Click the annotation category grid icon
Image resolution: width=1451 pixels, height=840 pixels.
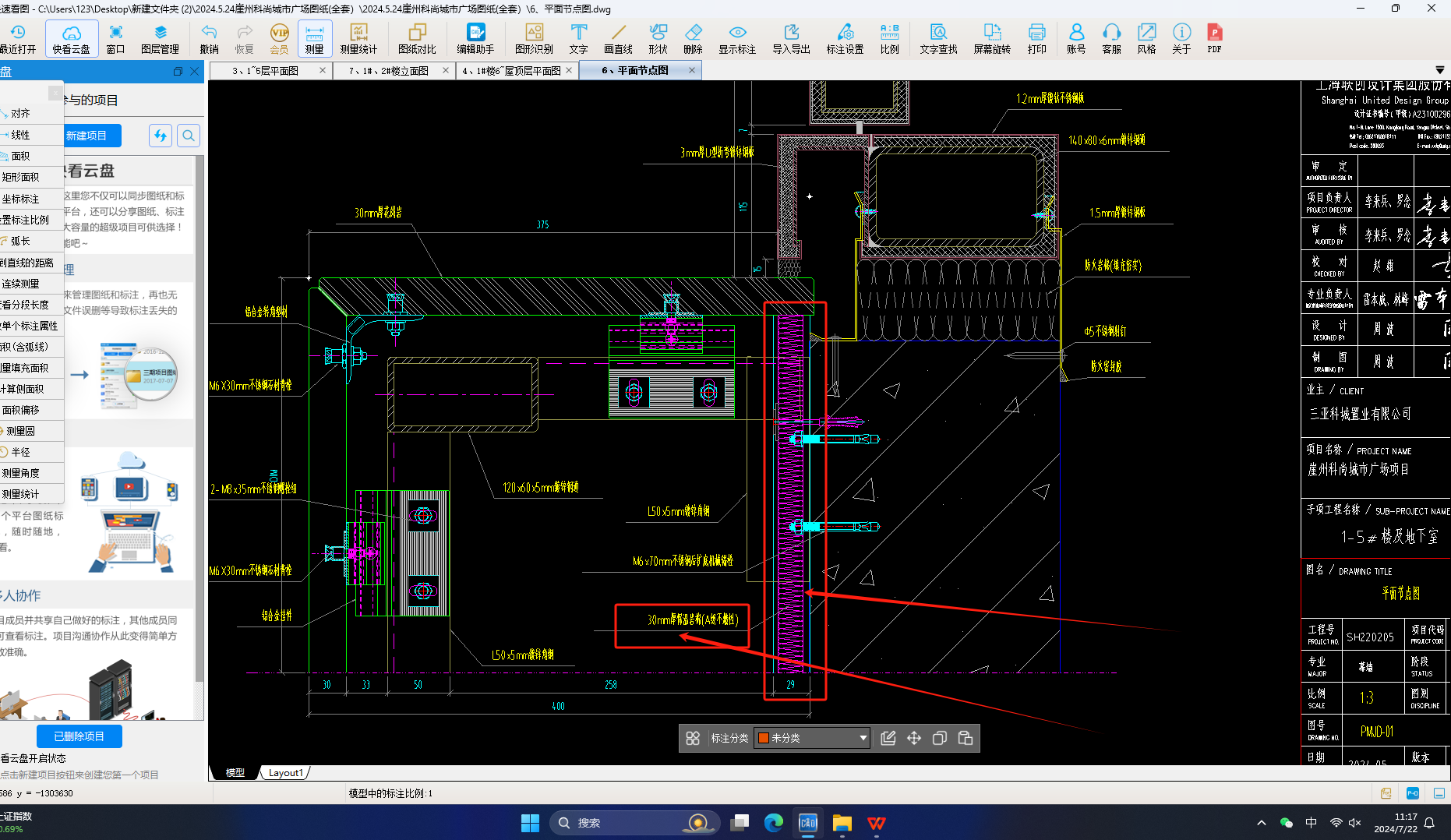693,738
